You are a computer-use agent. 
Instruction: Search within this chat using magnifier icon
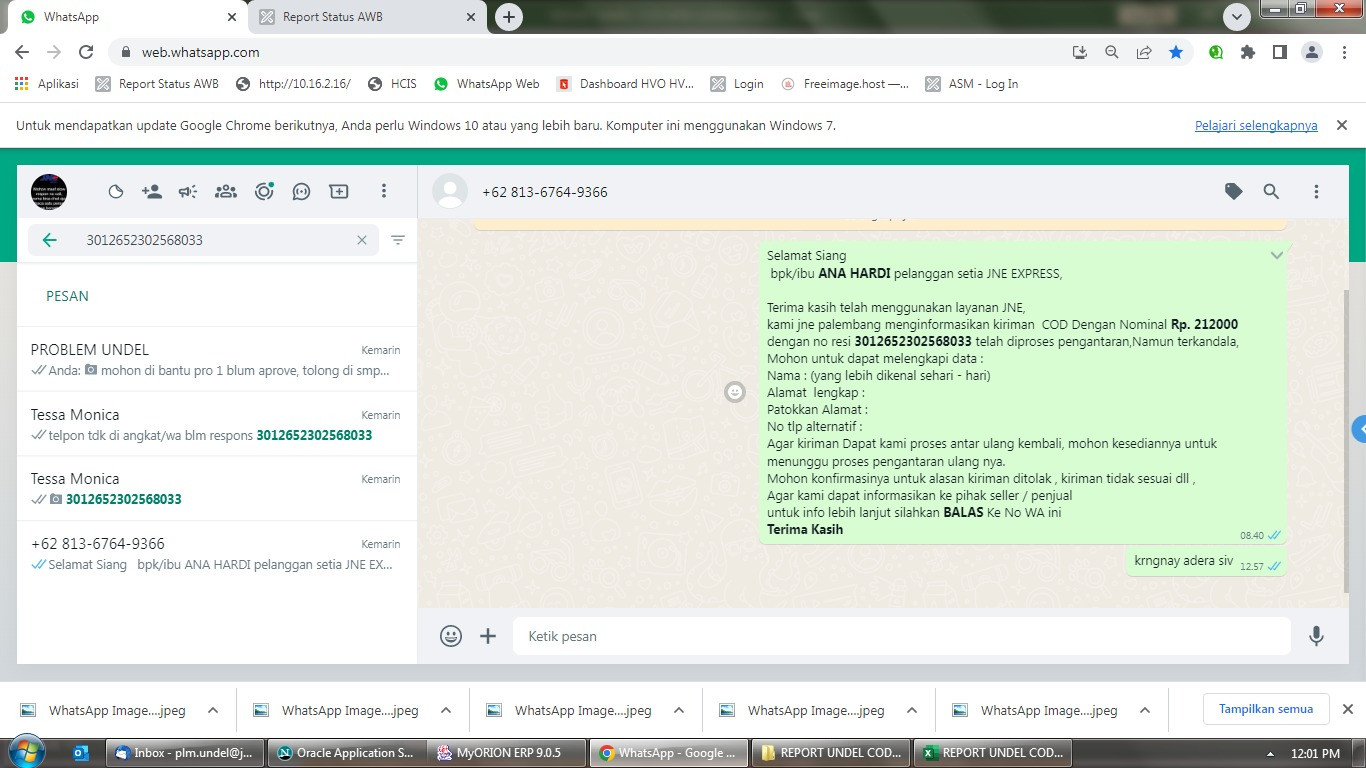[1271, 192]
